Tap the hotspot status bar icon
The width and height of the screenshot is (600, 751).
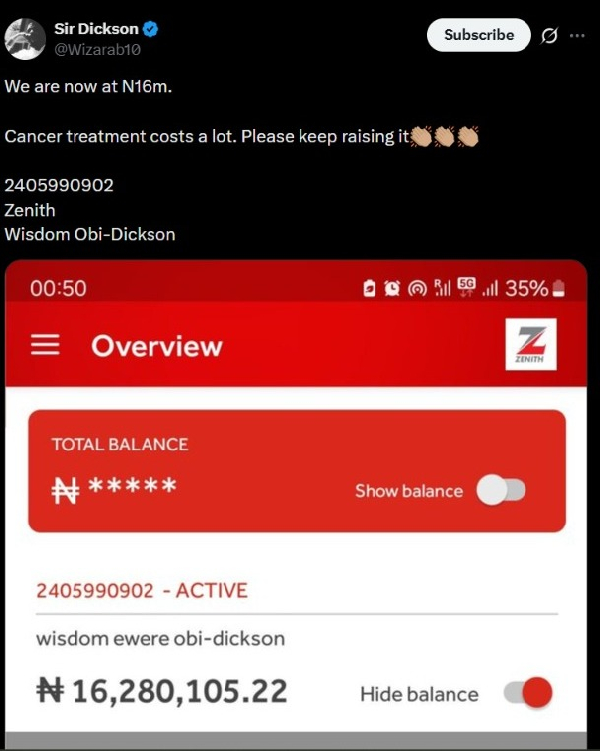click(417, 288)
